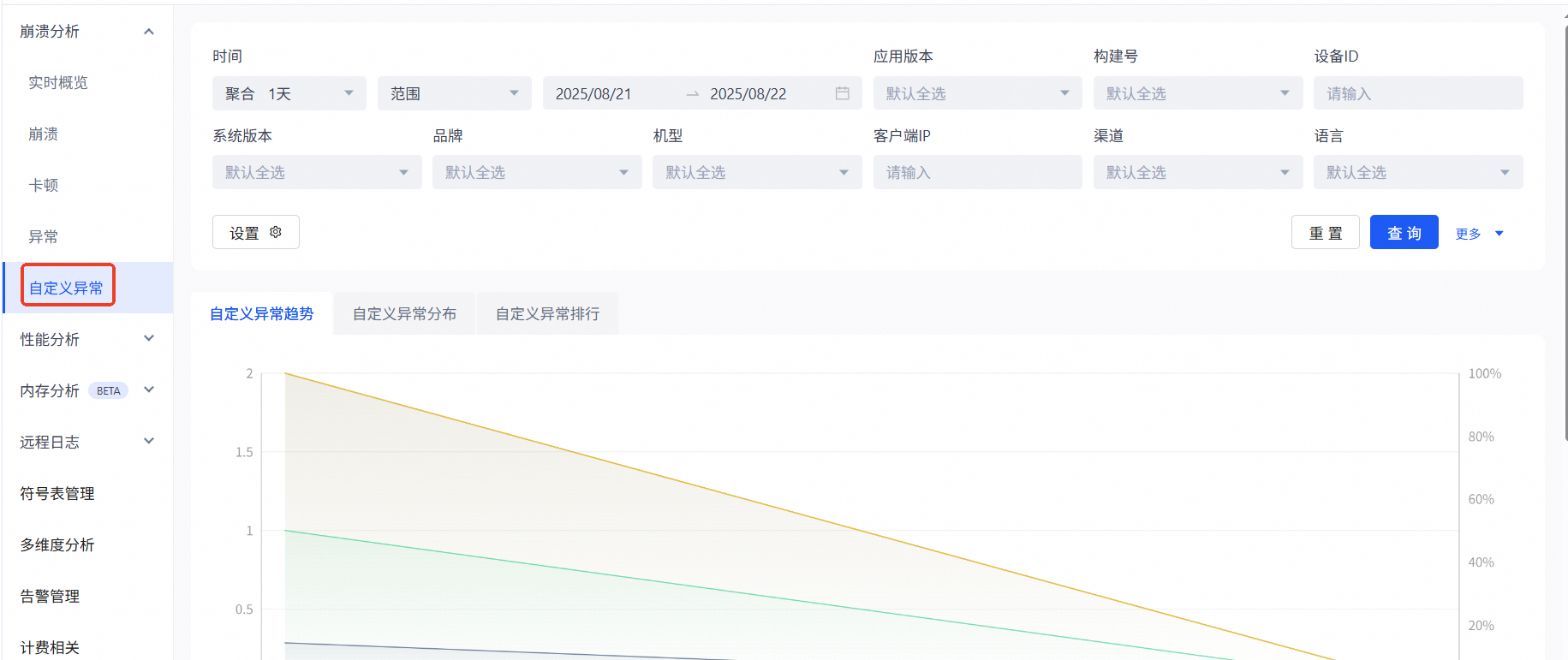
Task: Open the 机型 dropdown
Action: [757, 172]
